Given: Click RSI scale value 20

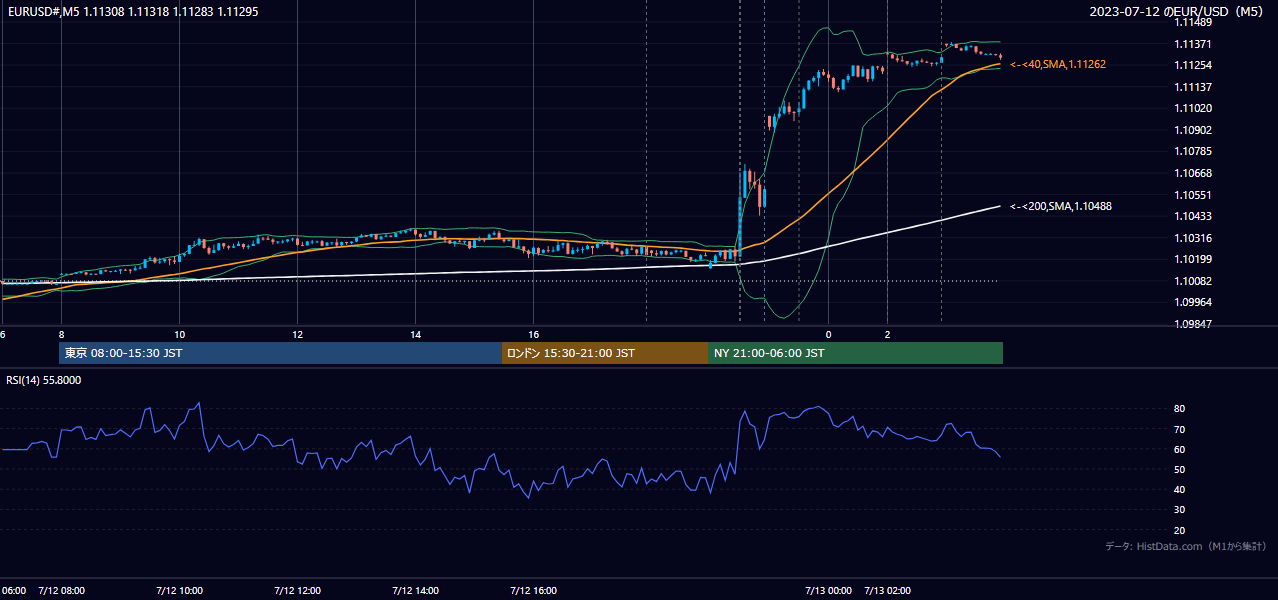Looking at the screenshot, I should pyautogui.click(x=1180, y=530).
